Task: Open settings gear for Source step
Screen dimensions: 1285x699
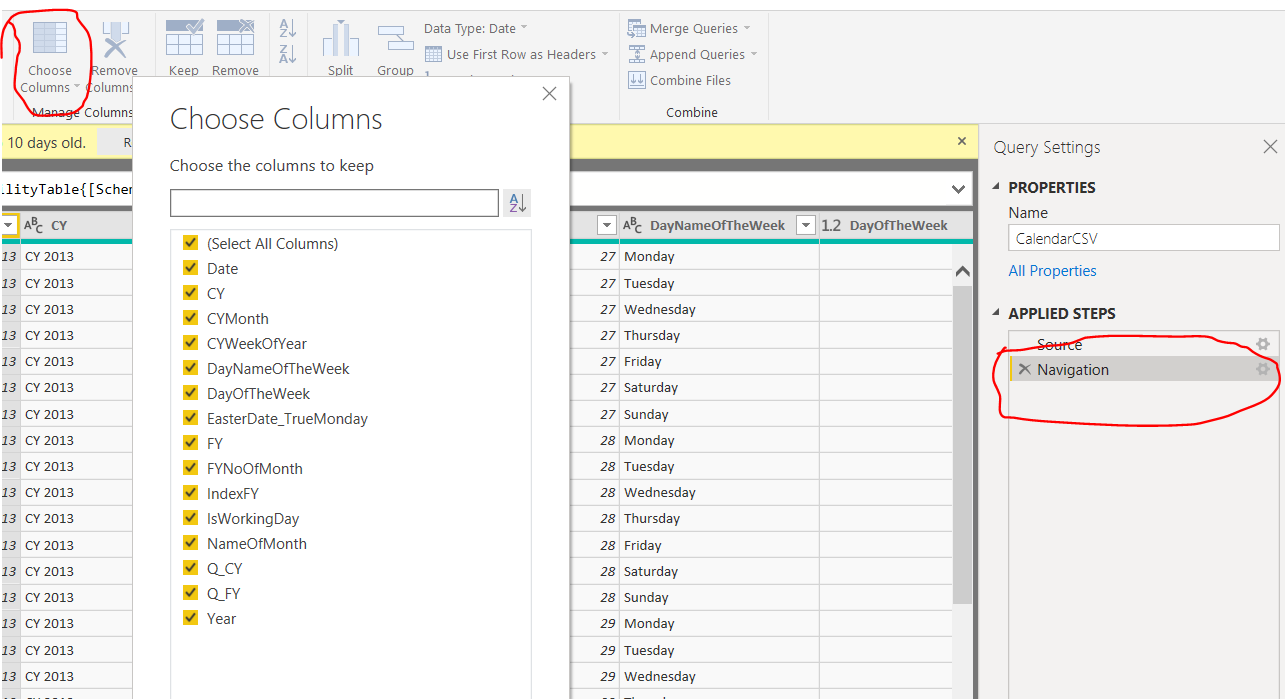Action: [1263, 344]
